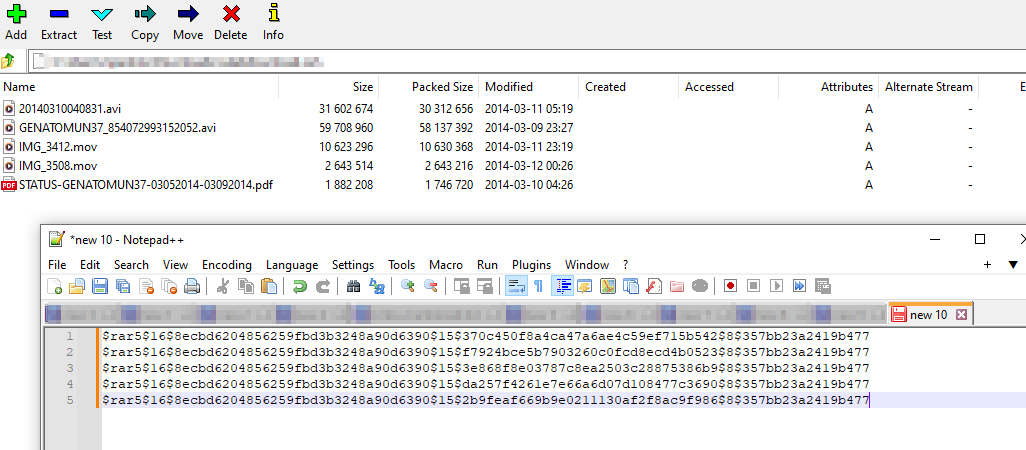
Task: Toggle file monitoring eye icon
Action: (699, 286)
